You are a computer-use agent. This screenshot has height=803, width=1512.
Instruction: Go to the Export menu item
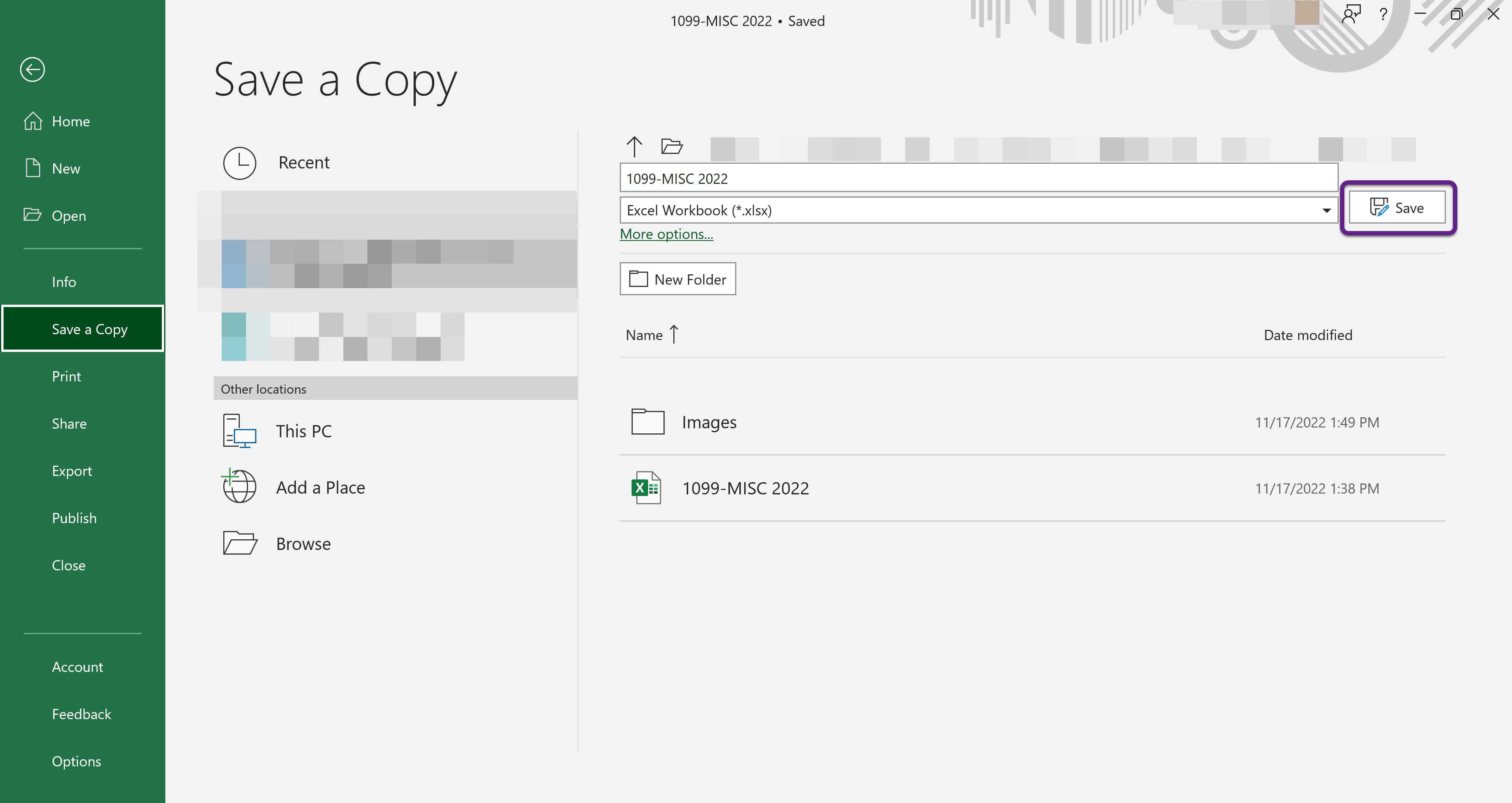pos(72,471)
